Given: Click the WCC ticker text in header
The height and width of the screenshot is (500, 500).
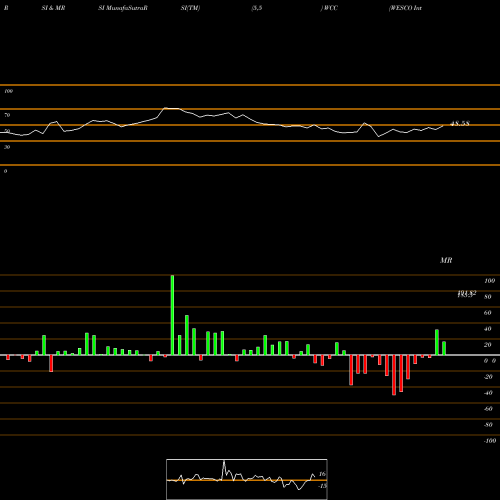Looking at the screenshot, I should pyautogui.click(x=329, y=8).
